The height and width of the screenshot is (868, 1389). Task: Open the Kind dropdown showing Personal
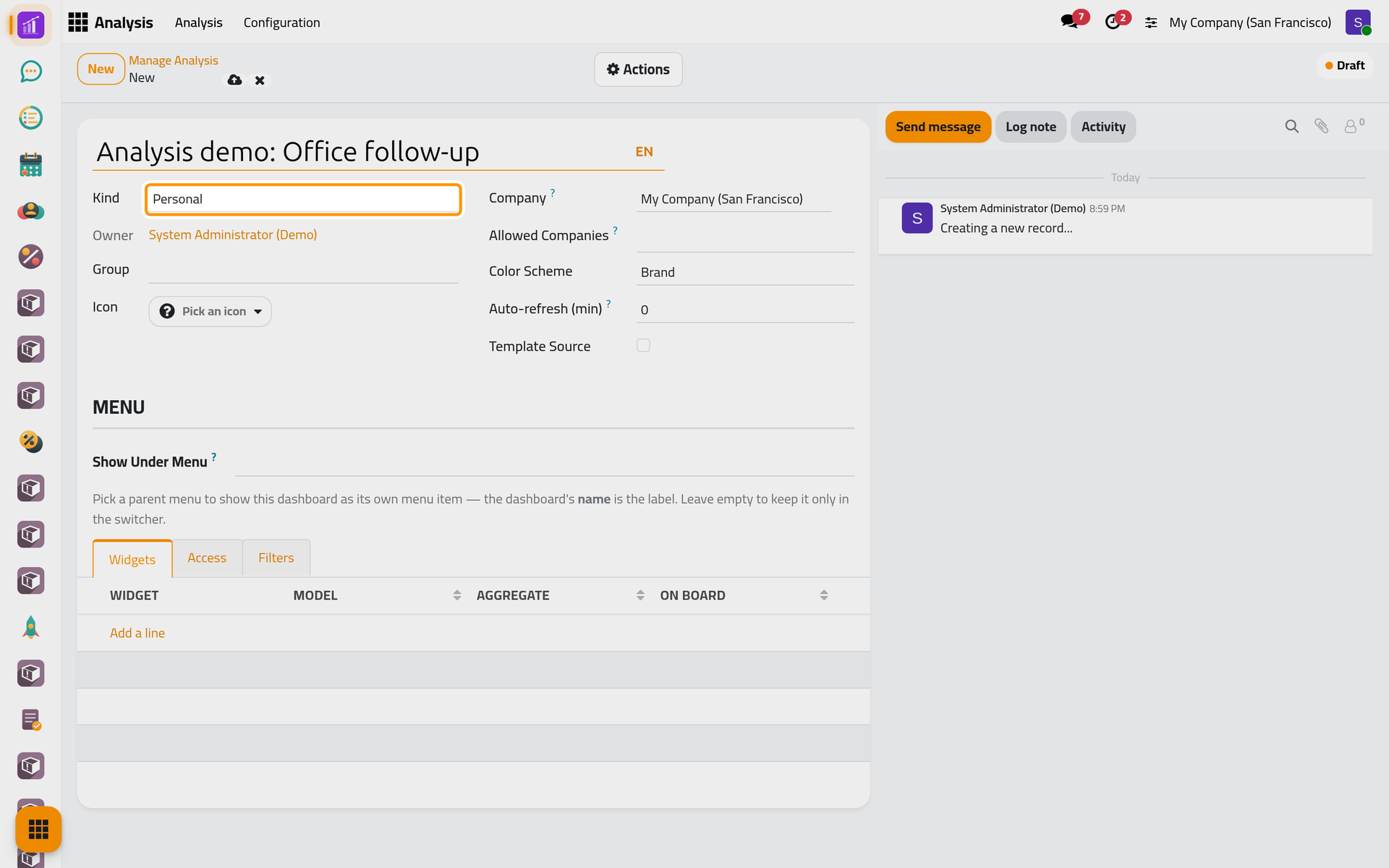click(x=303, y=199)
